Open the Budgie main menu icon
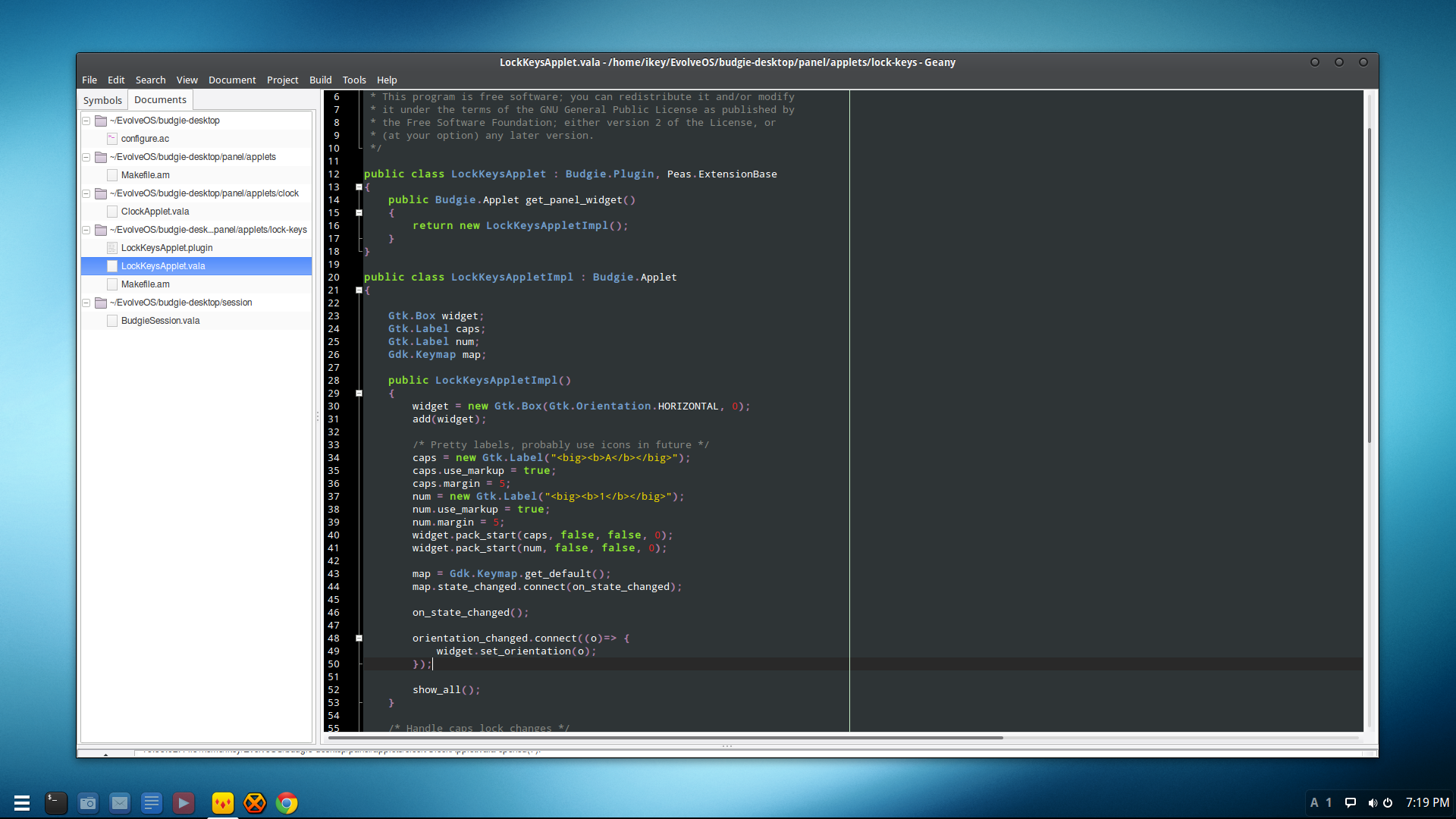The height and width of the screenshot is (819, 1456). click(x=21, y=803)
